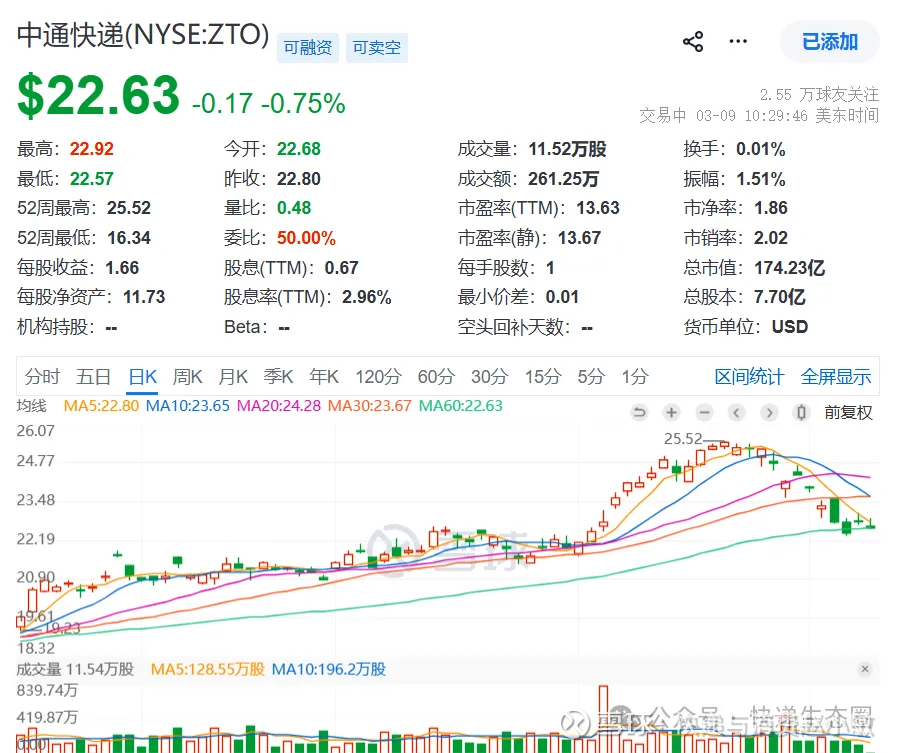Click the tallest red volume bar
This screenshot has width=901, height=753.
pos(603,719)
